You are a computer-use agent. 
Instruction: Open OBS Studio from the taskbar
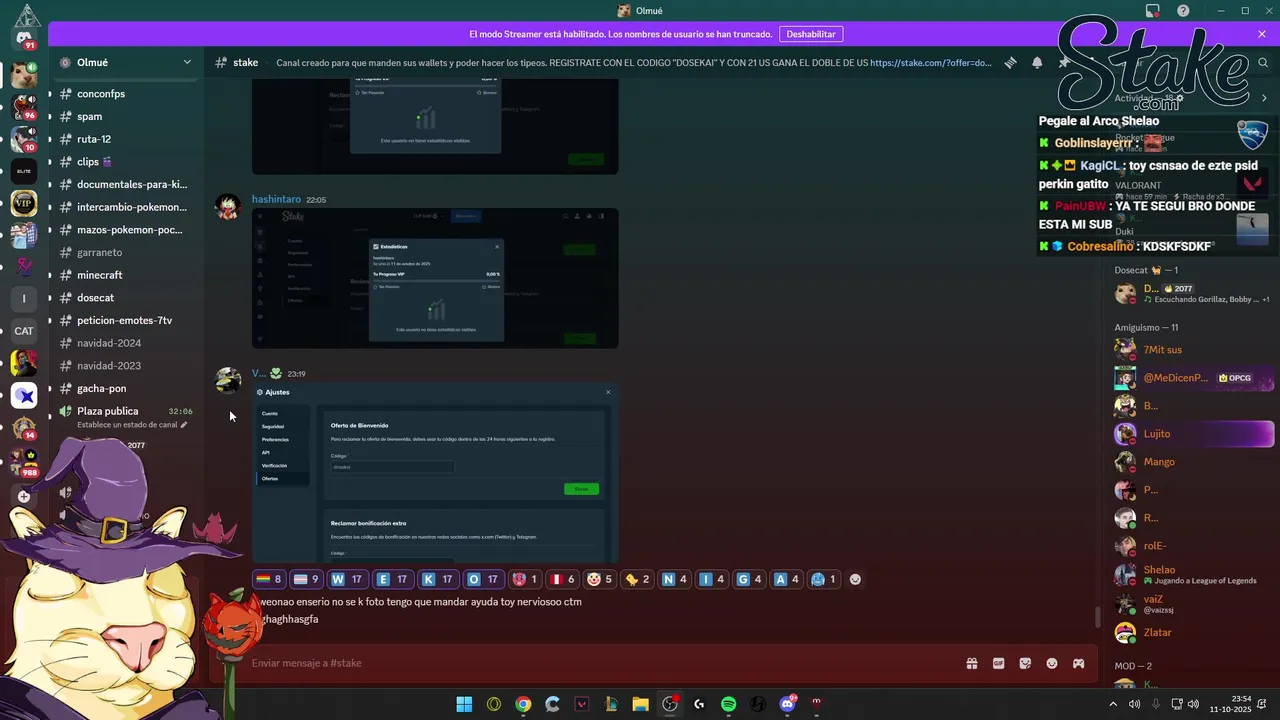(670, 704)
